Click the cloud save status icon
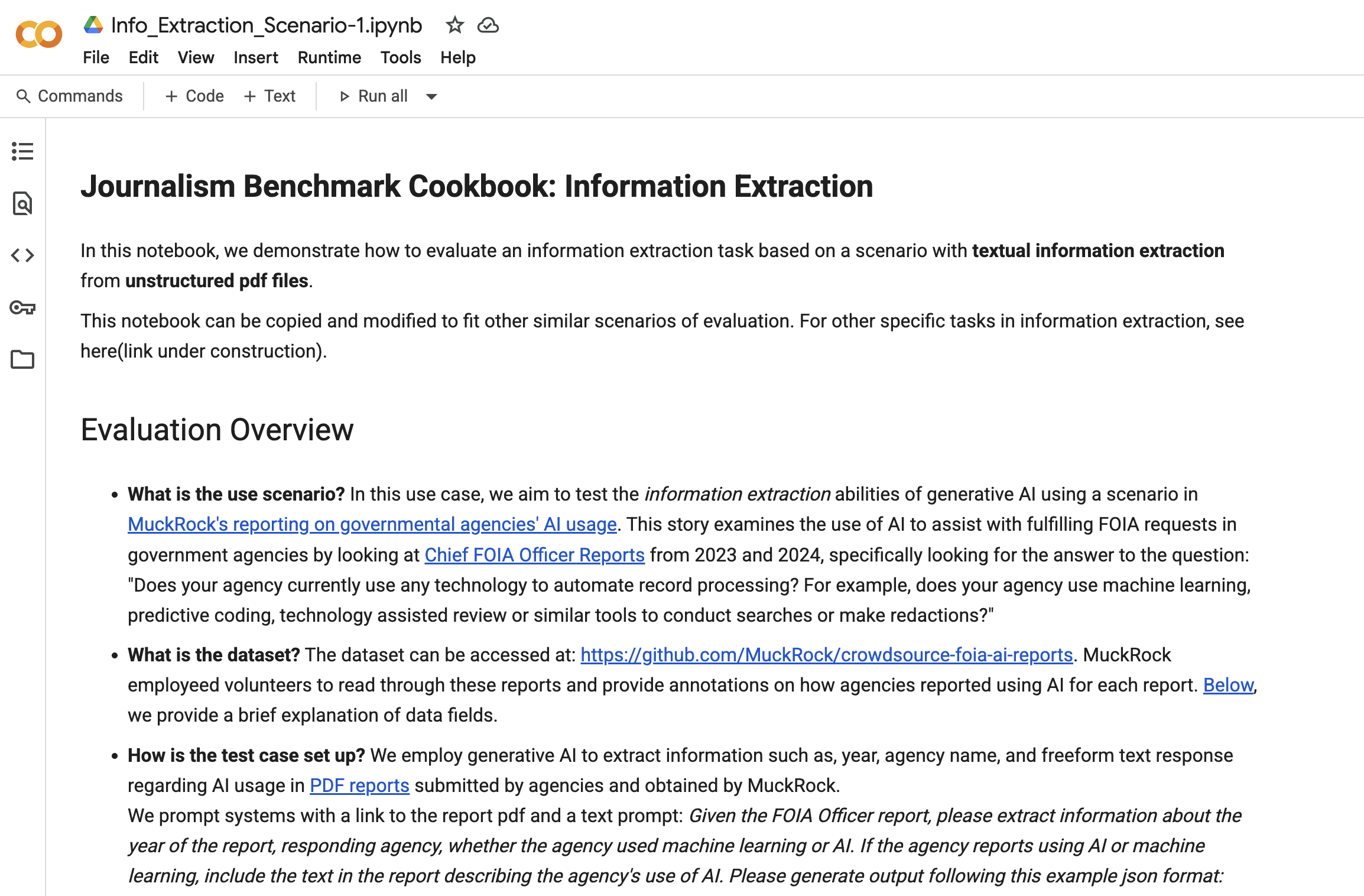The image size is (1364, 896). [488, 25]
